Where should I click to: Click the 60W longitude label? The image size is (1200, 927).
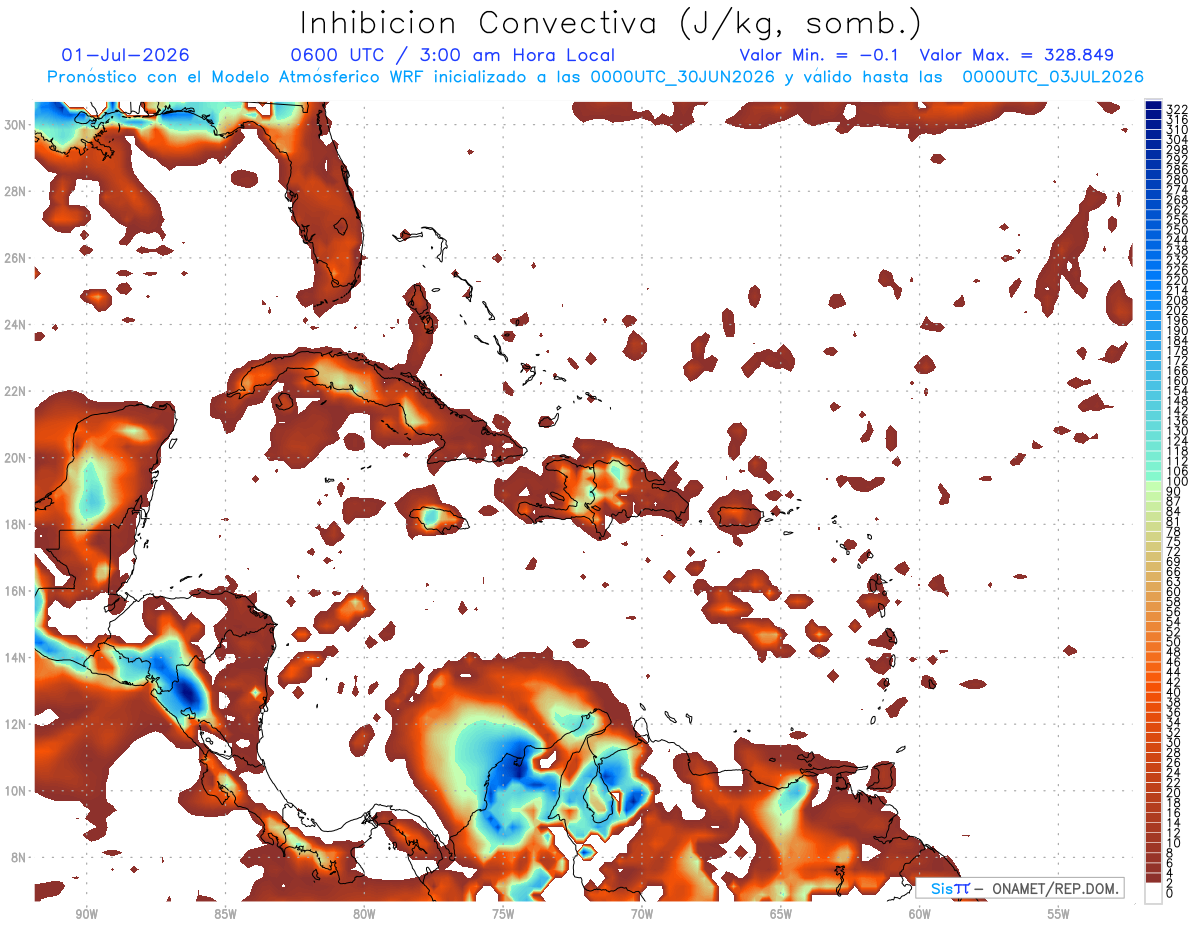tap(920, 914)
